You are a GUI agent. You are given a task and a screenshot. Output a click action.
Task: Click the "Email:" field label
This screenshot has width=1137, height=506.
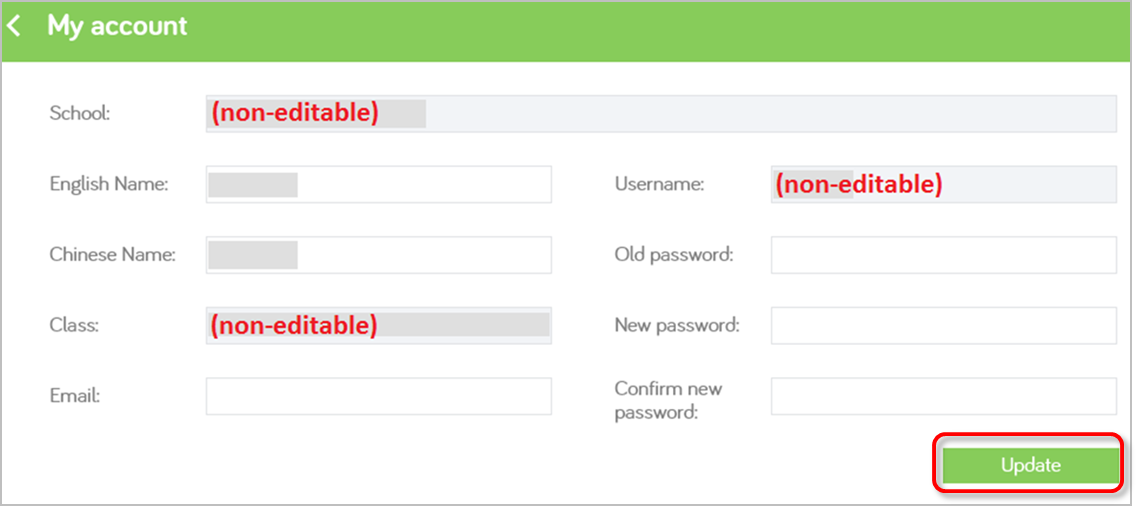[75, 396]
